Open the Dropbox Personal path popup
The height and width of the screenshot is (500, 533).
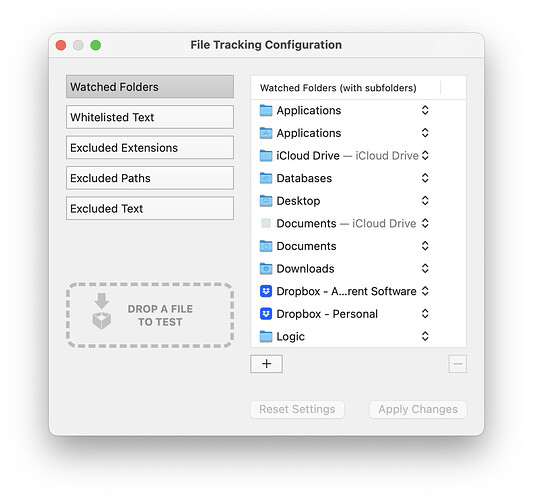click(x=425, y=314)
